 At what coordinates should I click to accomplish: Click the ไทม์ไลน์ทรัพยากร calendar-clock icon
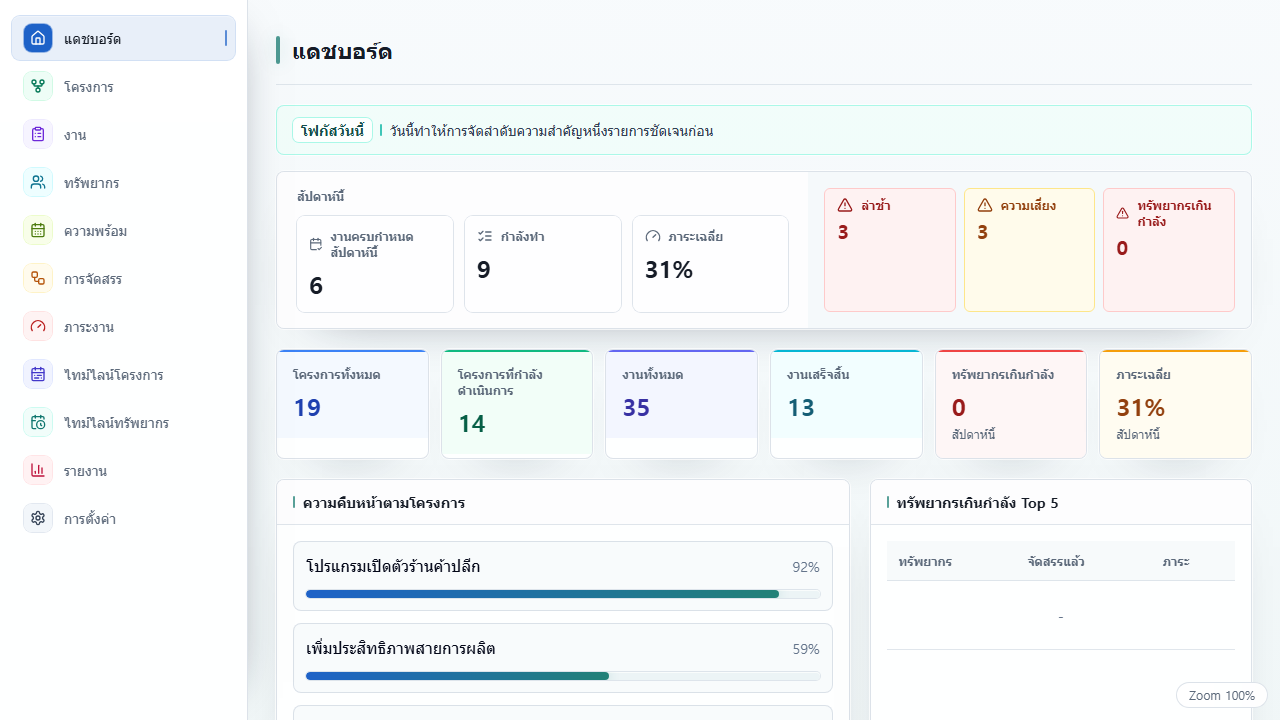tap(38, 422)
